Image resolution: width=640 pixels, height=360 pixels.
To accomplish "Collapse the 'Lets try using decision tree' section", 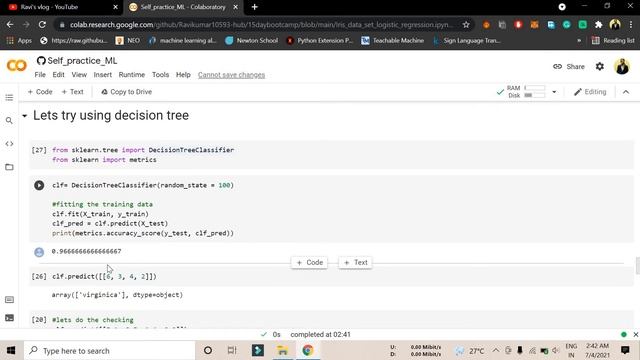I will (x=24, y=116).
